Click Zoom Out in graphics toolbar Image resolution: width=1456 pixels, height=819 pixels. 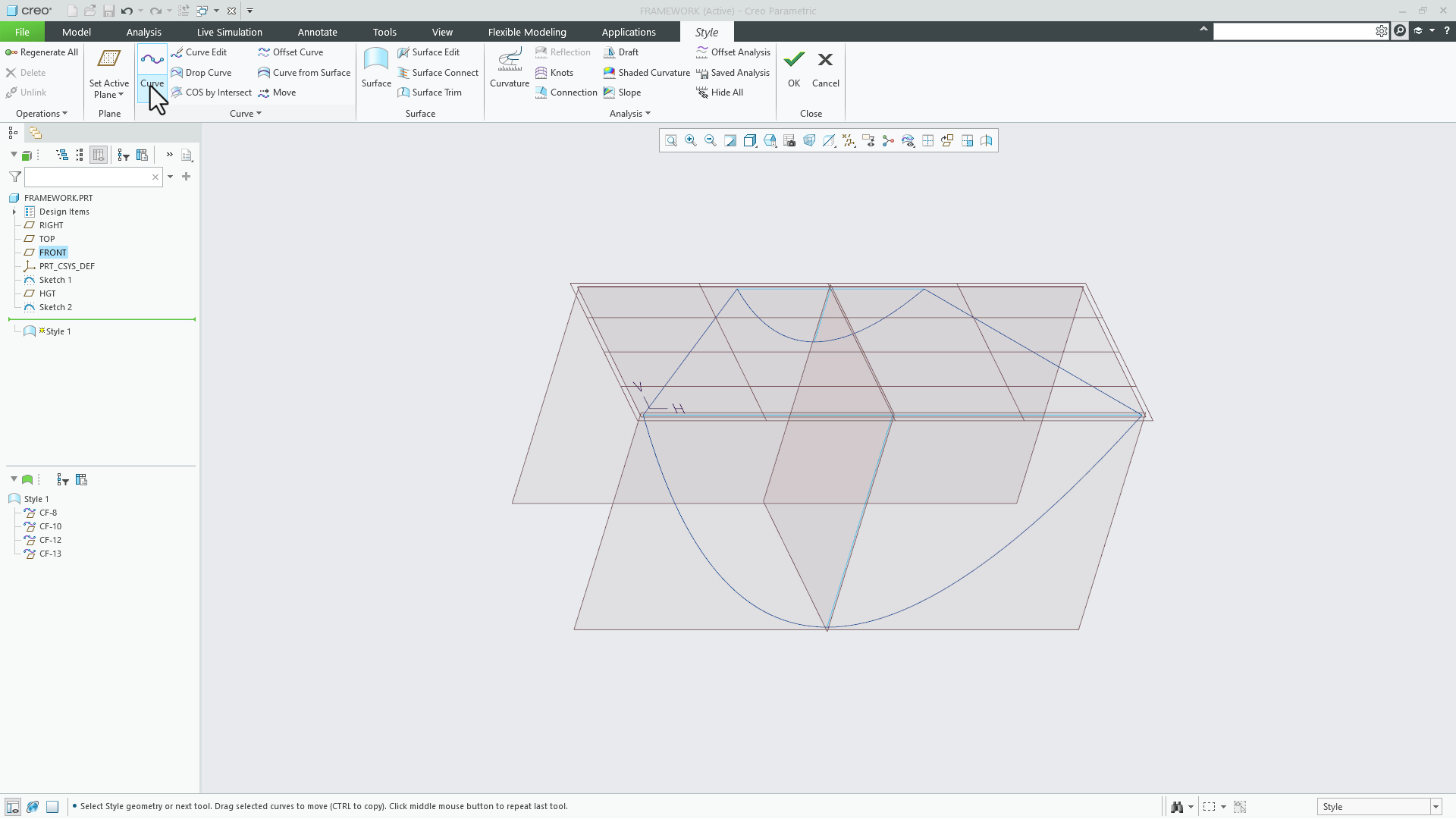(711, 141)
